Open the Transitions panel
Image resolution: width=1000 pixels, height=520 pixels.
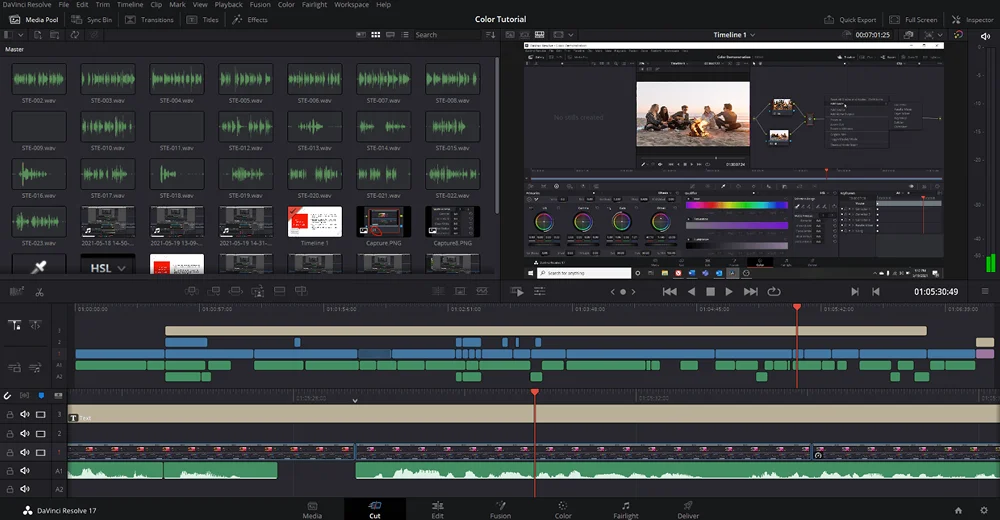coord(149,20)
